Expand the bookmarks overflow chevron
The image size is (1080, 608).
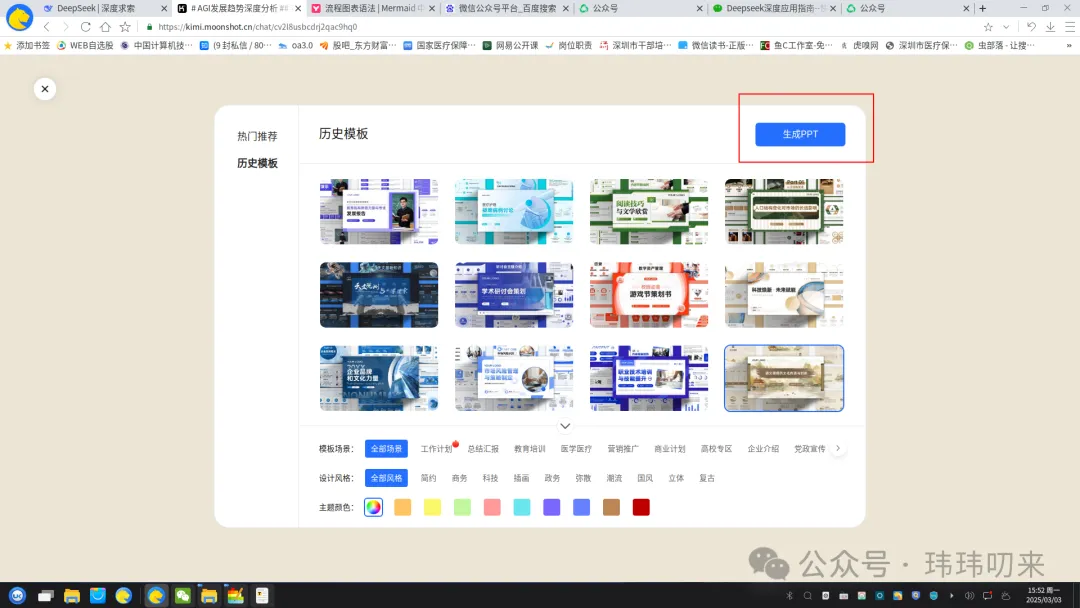1069,45
